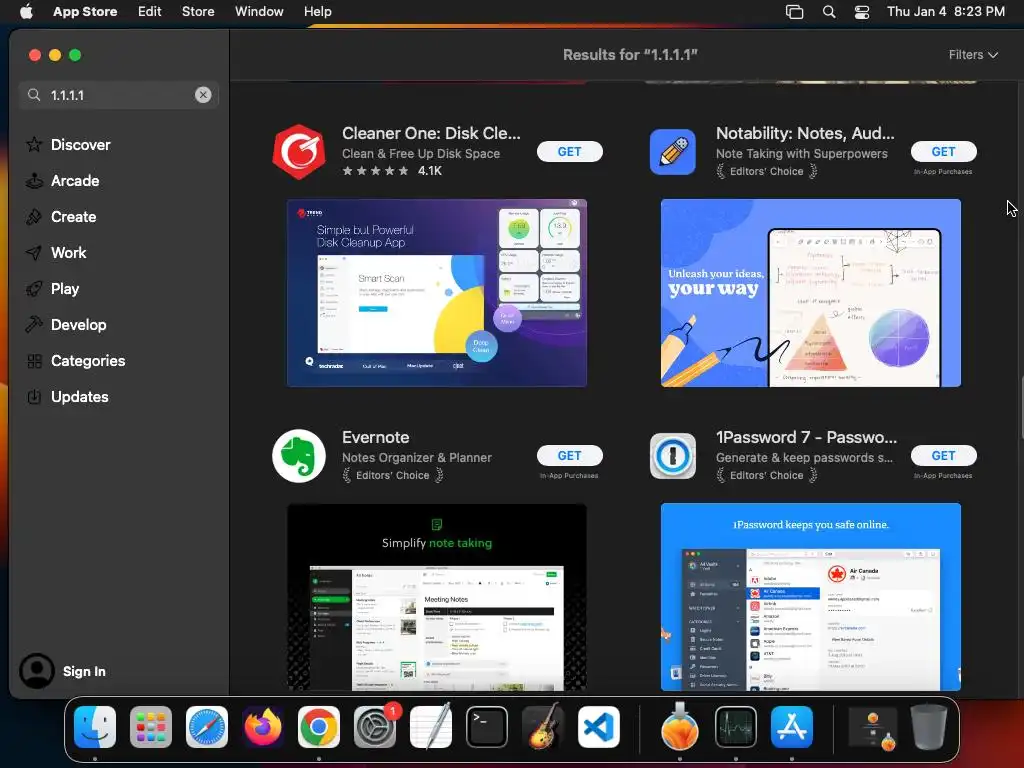The width and height of the screenshot is (1024, 768).
Task: Launch Google Chrome from the Dock
Action: pyautogui.click(x=319, y=727)
